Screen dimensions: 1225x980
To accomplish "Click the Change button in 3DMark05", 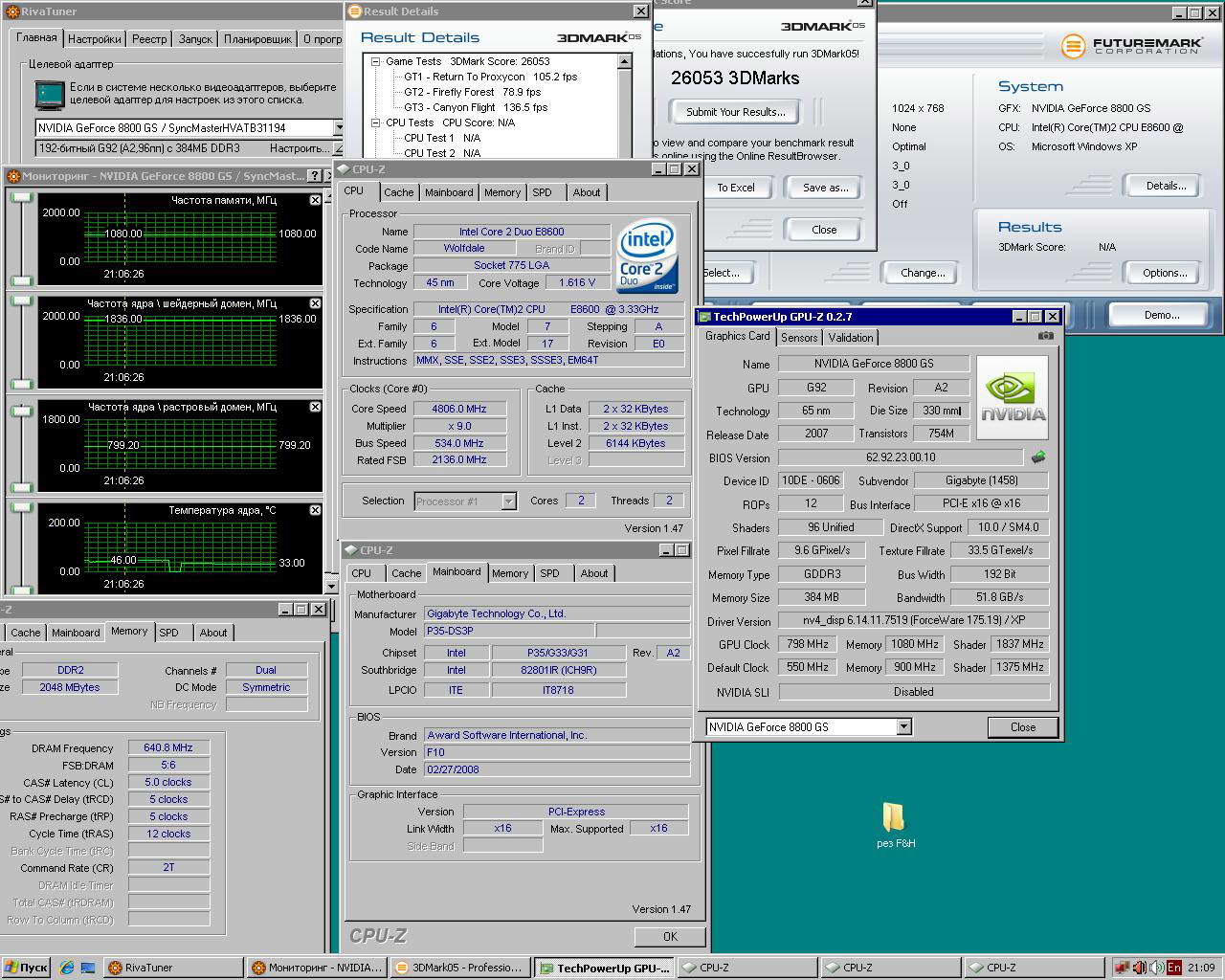I will point(923,273).
